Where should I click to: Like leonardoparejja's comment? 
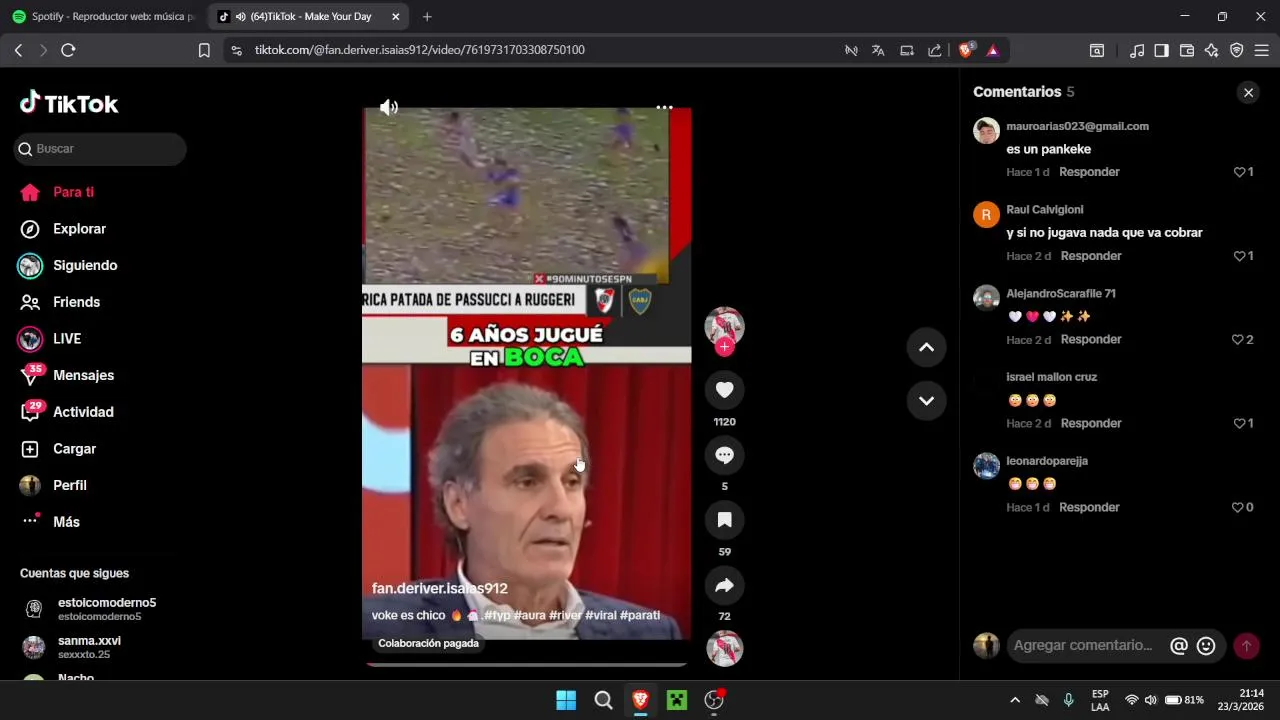[1243, 508]
